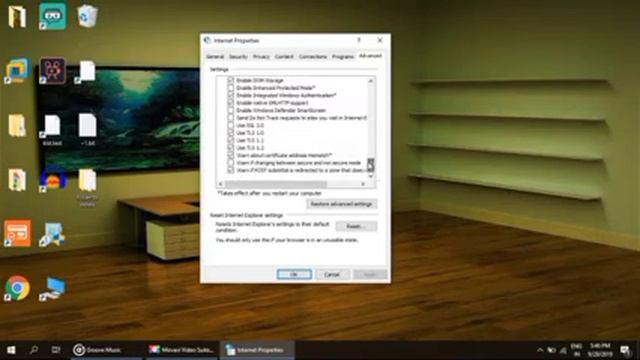
Task: Go to the Programs tab
Action: pyautogui.click(x=343, y=57)
